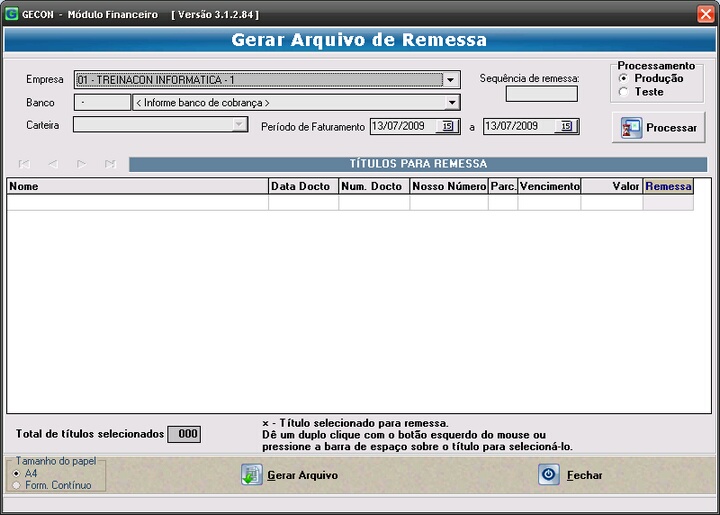Click the Gerar Arquivo button text

tap(302, 476)
